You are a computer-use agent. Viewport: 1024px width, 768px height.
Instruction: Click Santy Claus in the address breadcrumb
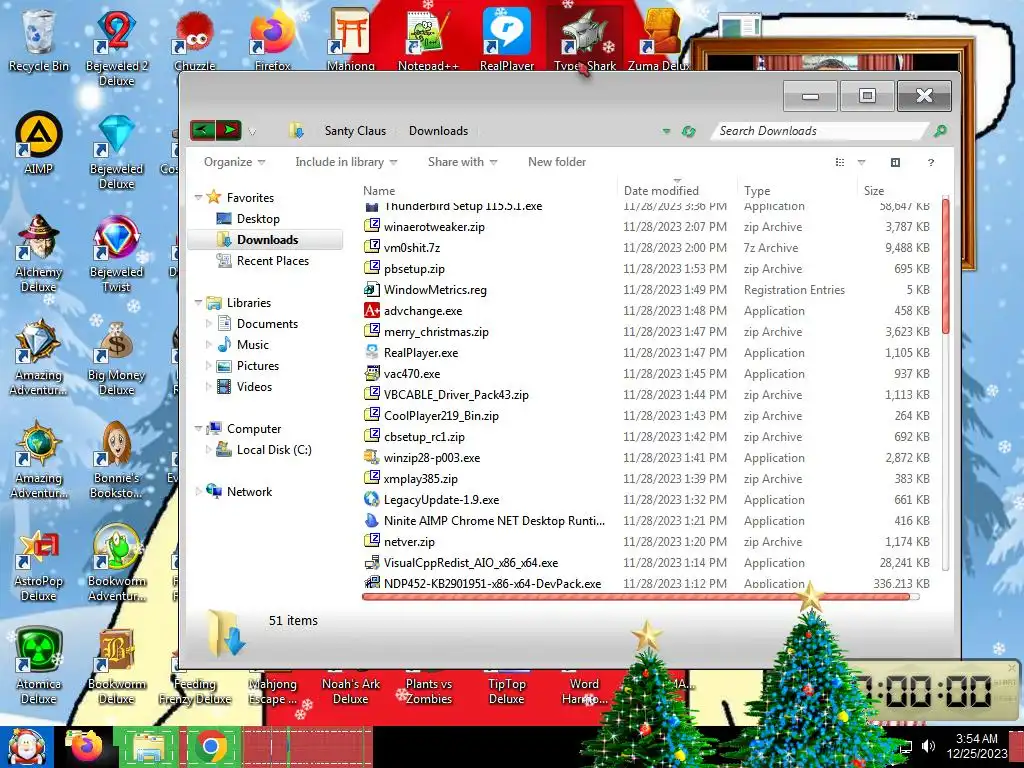[x=355, y=131]
